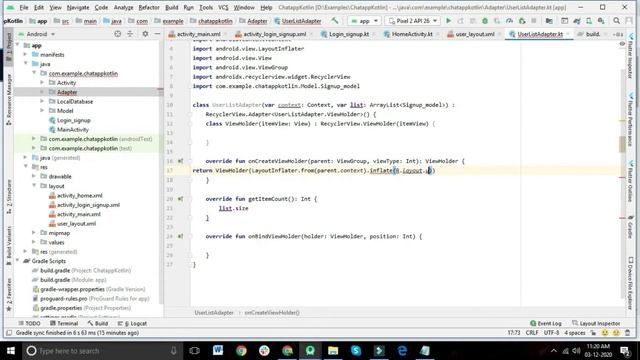The width and height of the screenshot is (640, 360).
Task: Hide the Project panel using the minus icon
Action: [158, 34]
